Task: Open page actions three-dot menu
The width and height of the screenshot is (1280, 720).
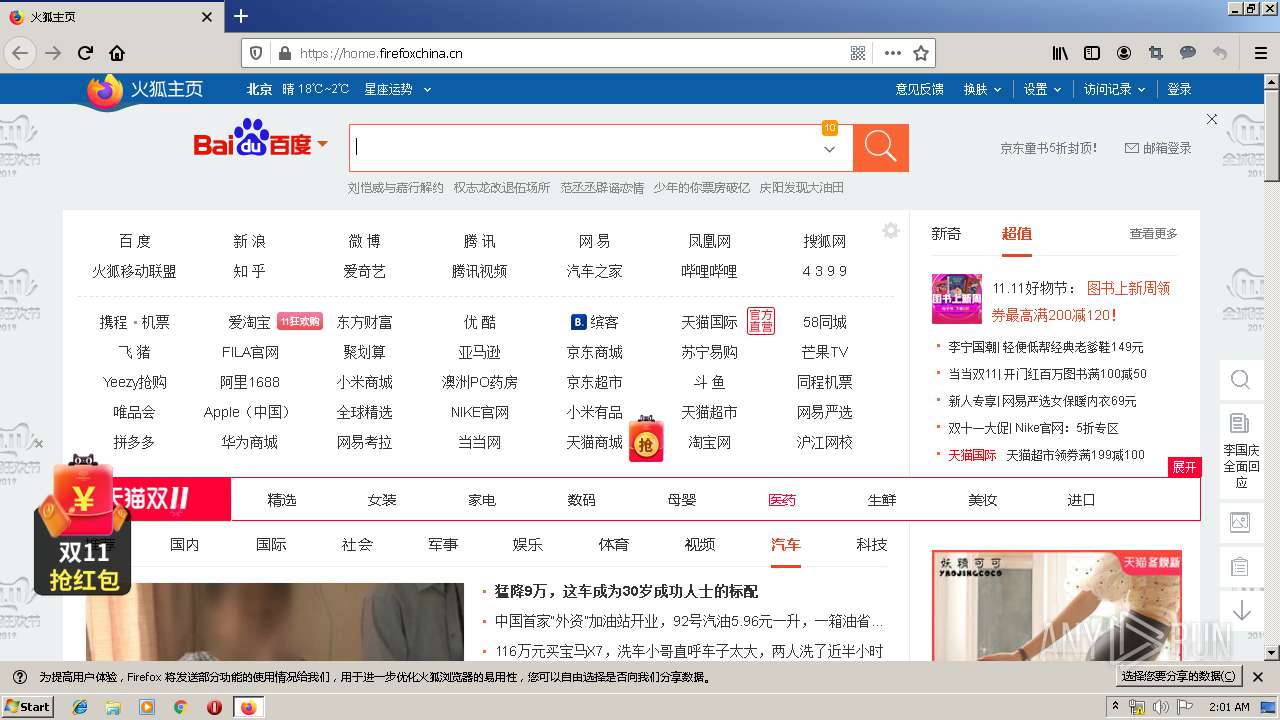Action: click(x=892, y=53)
